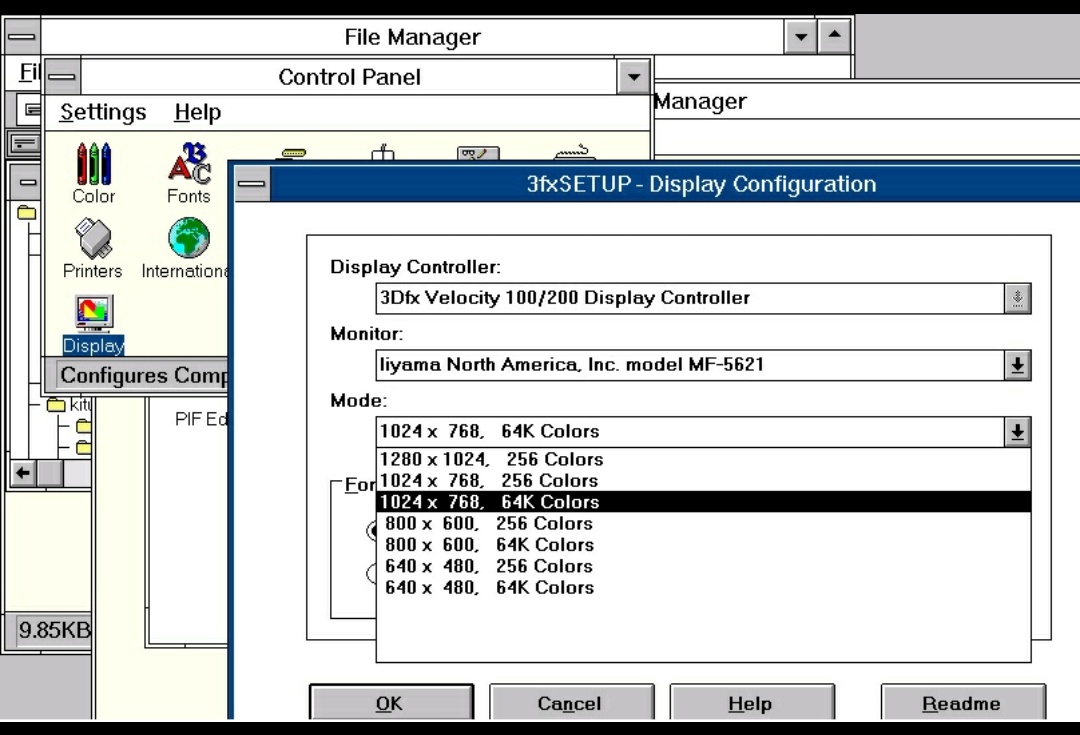
Task: Click the Monitor field showing Iiyama MF-5621
Action: tap(690, 365)
